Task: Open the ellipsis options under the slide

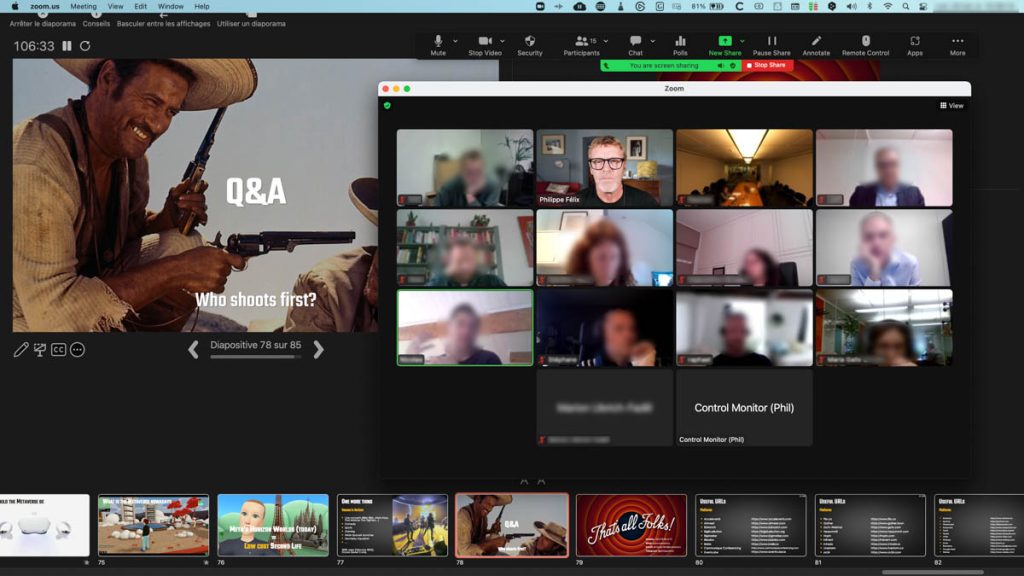Action: pyautogui.click(x=77, y=350)
